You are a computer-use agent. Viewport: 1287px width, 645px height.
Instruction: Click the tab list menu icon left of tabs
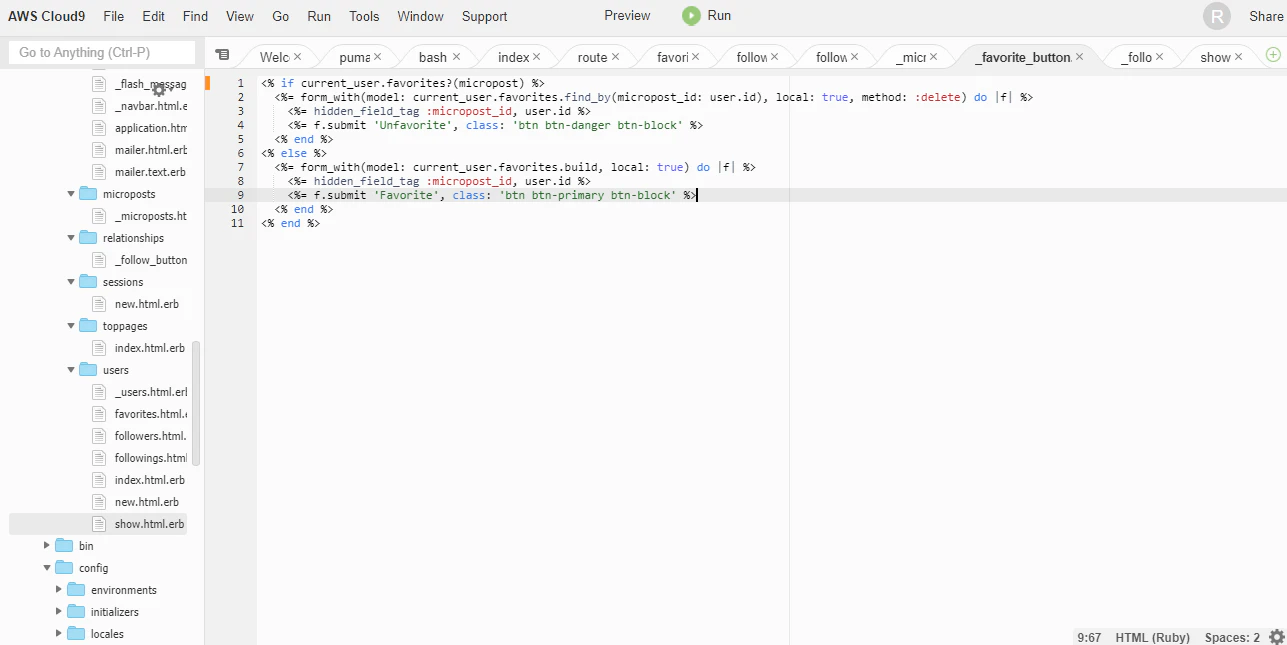click(x=222, y=54)
